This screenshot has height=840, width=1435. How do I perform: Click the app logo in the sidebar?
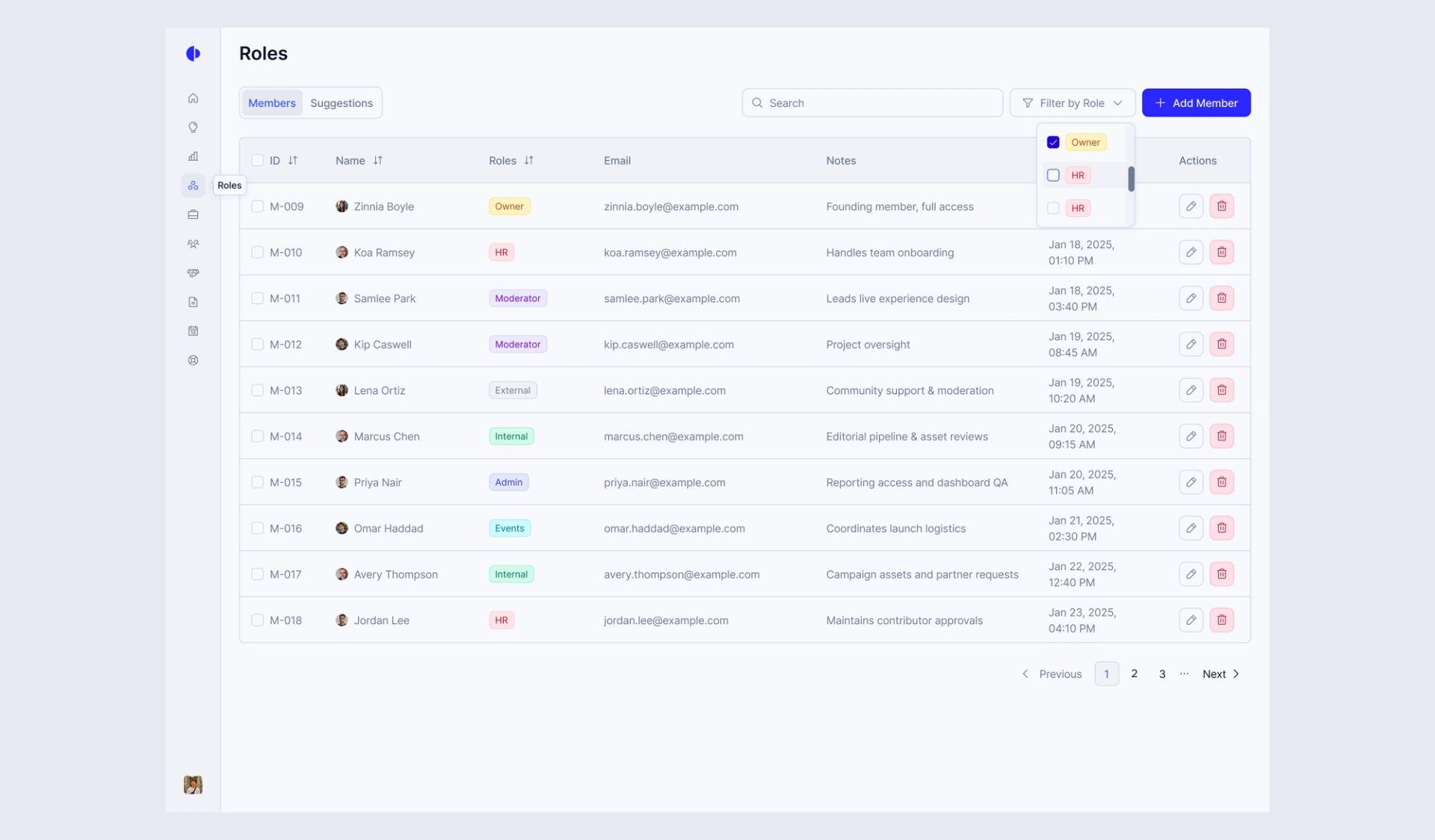click(x=193, y=53)
